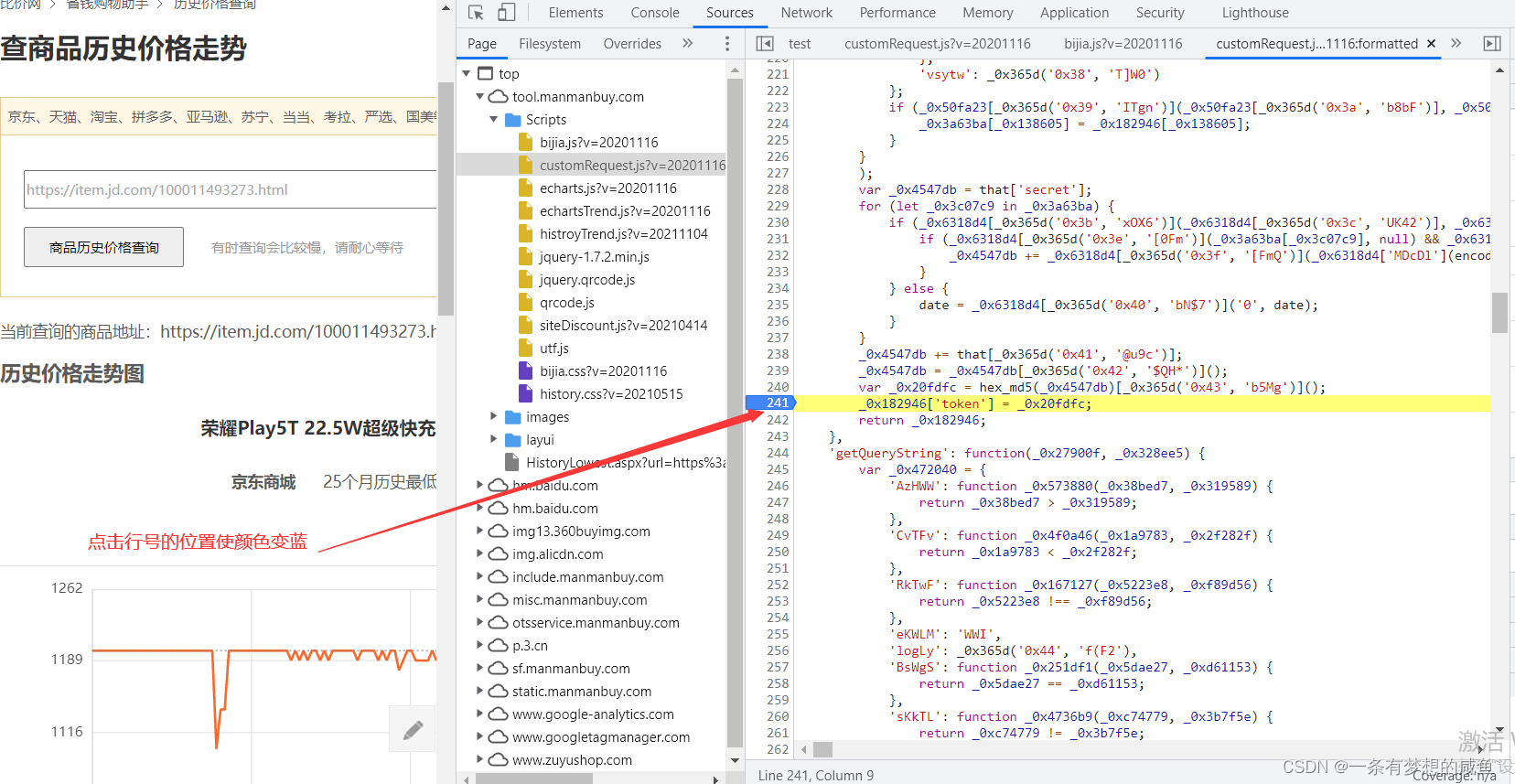The image size is (1515, 784).
Task: Select the www.google-analytics.com domain node
Action: coord(593,714)
